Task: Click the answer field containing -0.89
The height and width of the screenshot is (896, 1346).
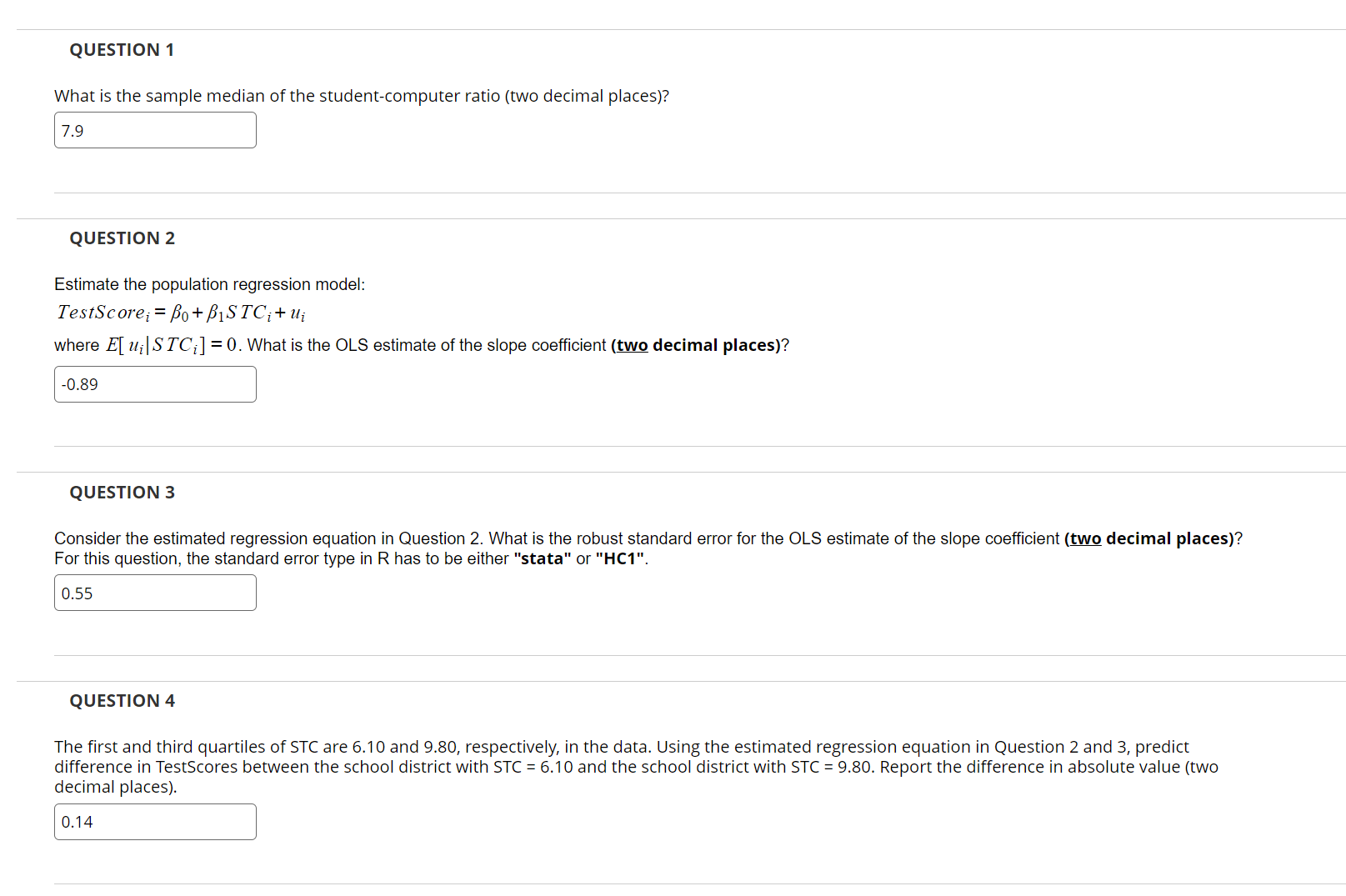Action: (155, 383)
